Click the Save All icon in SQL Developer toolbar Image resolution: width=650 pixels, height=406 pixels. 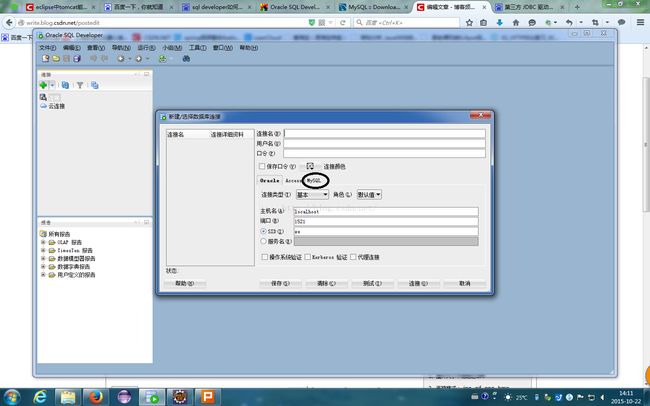[x=77, y=59]
